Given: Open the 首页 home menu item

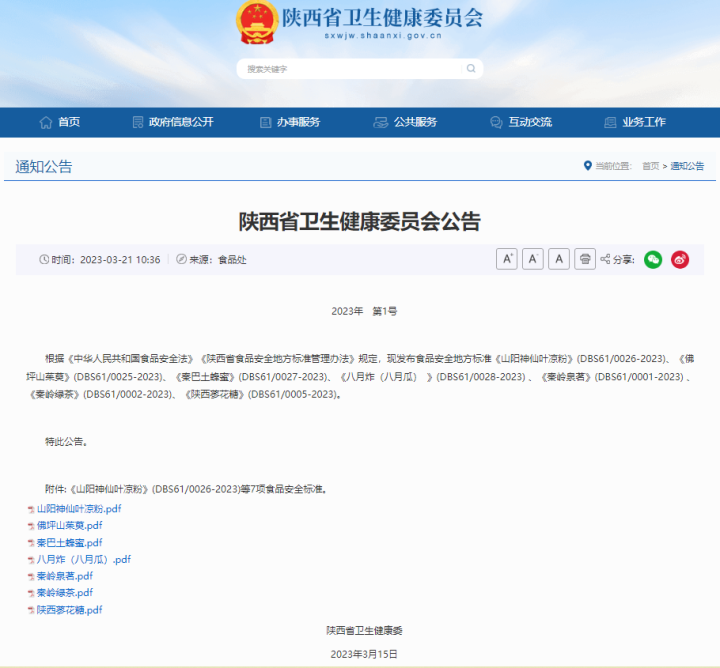Looking at the screenshot, I should 60,122.
